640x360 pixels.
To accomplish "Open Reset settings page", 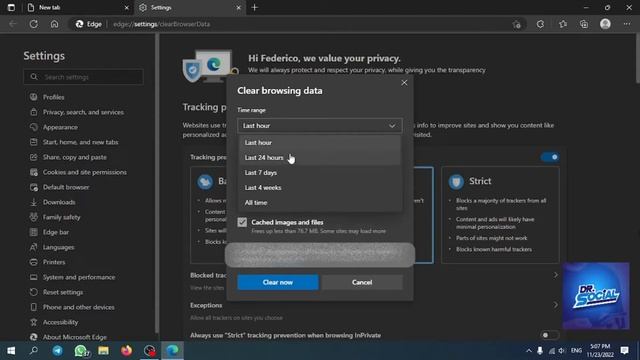I will [x=63, y=292].
